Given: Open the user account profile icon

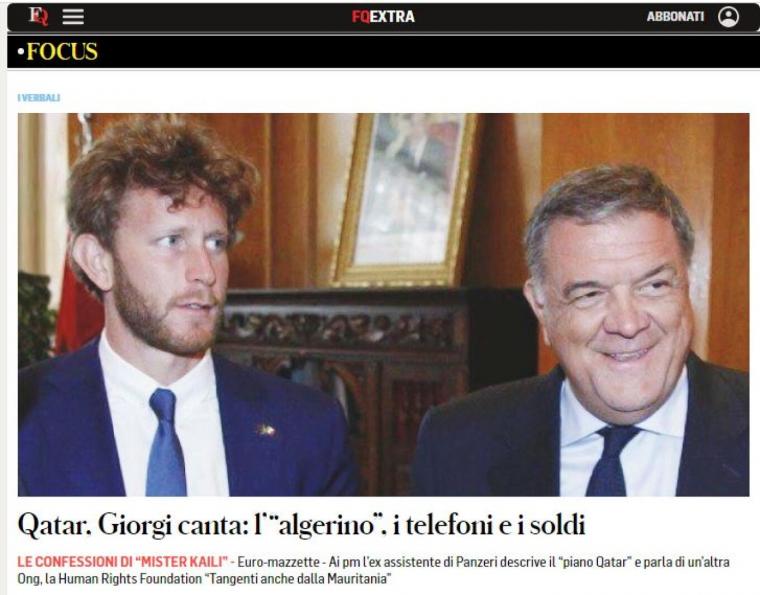Looking at the screenshot, I should (x=728, y=16).
